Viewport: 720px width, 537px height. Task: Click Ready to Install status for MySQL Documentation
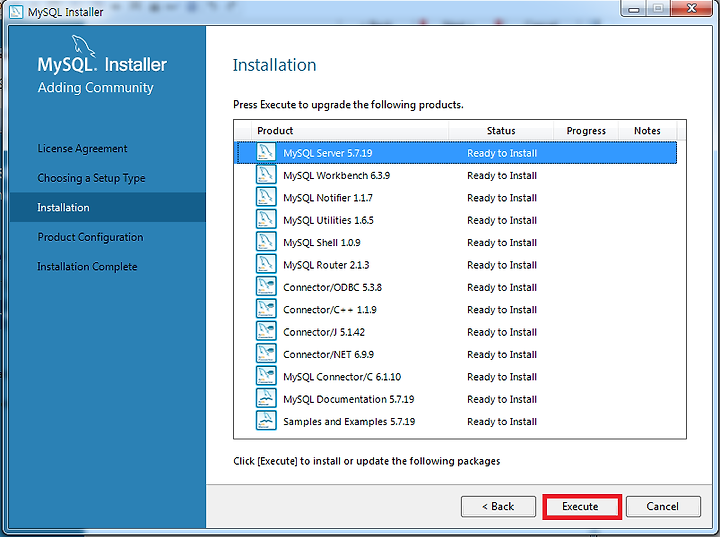[x=502, y=399]
